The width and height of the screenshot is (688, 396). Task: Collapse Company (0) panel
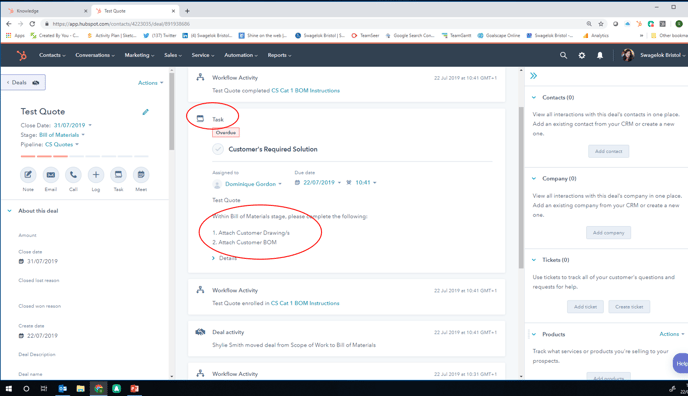tap(534, 178)
